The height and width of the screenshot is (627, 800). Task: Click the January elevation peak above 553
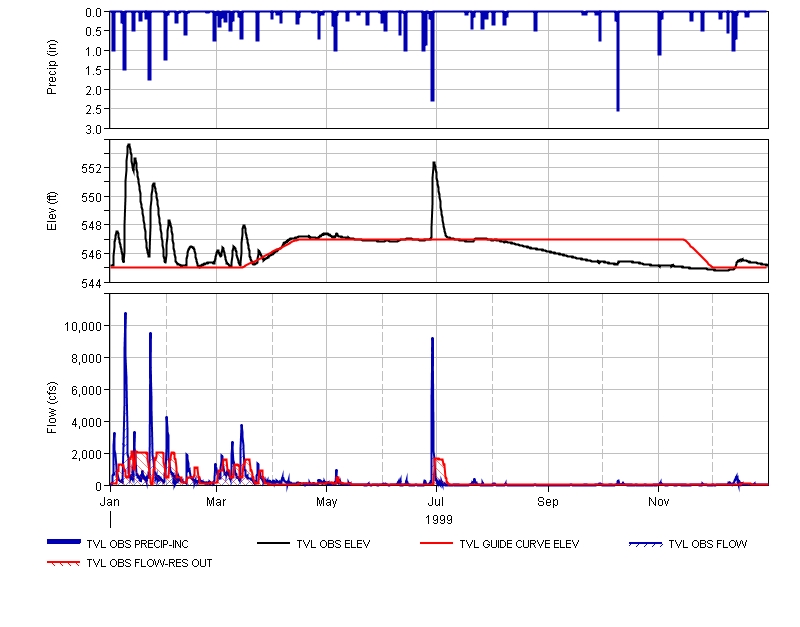click(129, 145)
